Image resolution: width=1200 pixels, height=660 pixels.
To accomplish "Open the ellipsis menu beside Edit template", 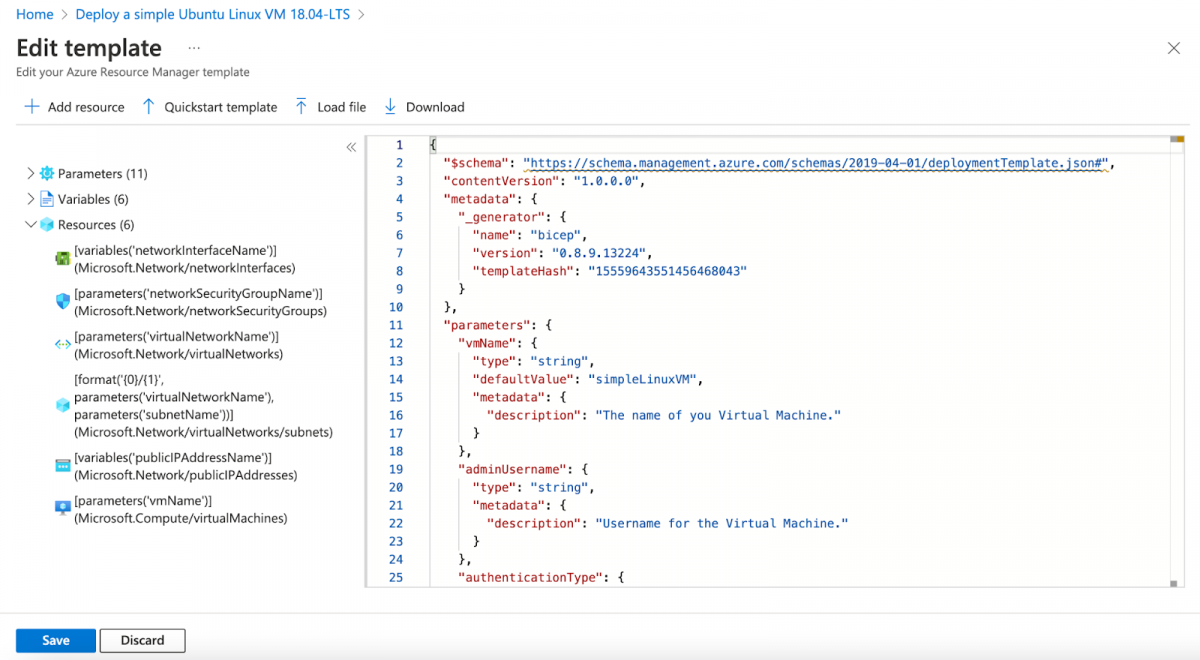I will pyautogui.click(x=193, y=48).
